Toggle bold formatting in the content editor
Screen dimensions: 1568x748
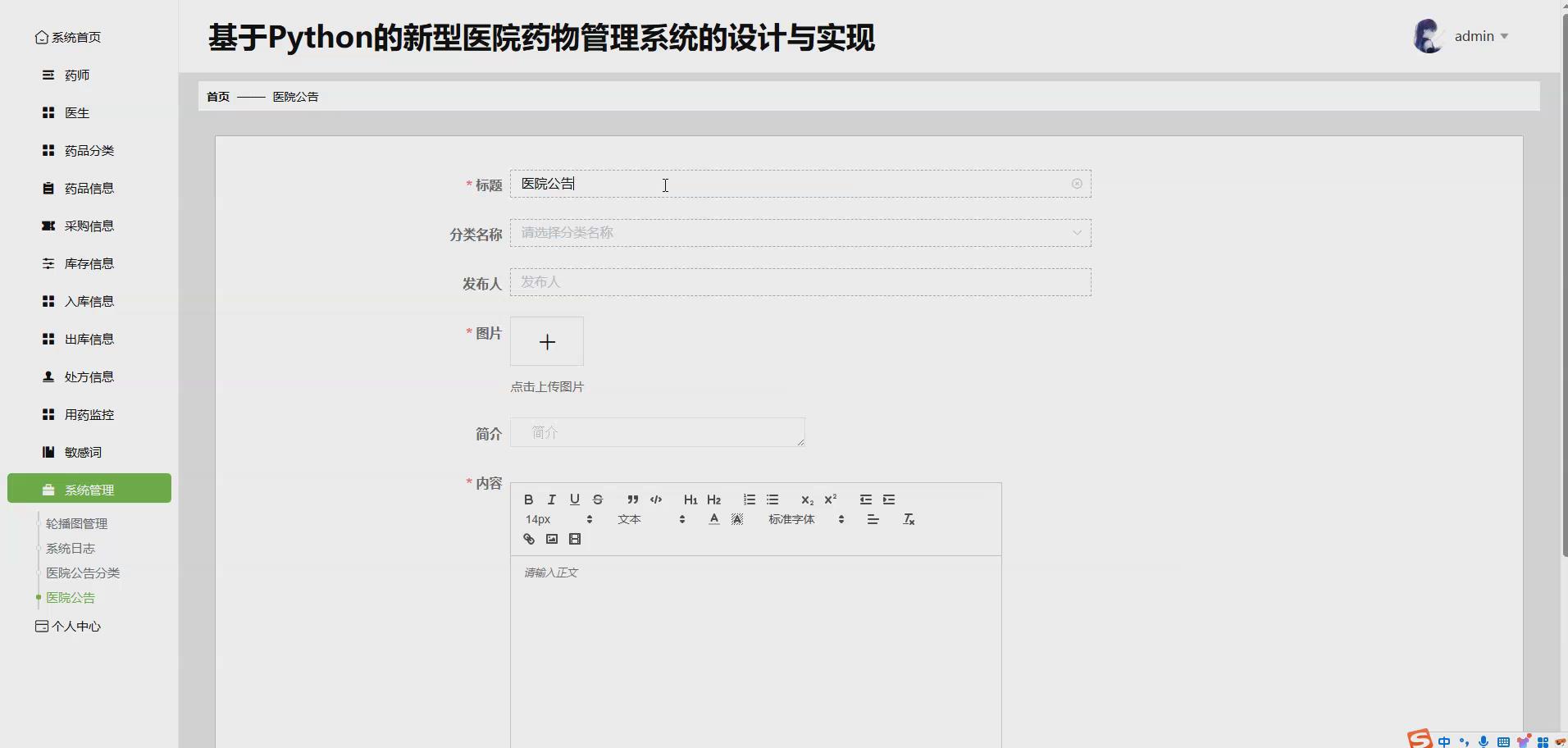(x=529, y=499)
